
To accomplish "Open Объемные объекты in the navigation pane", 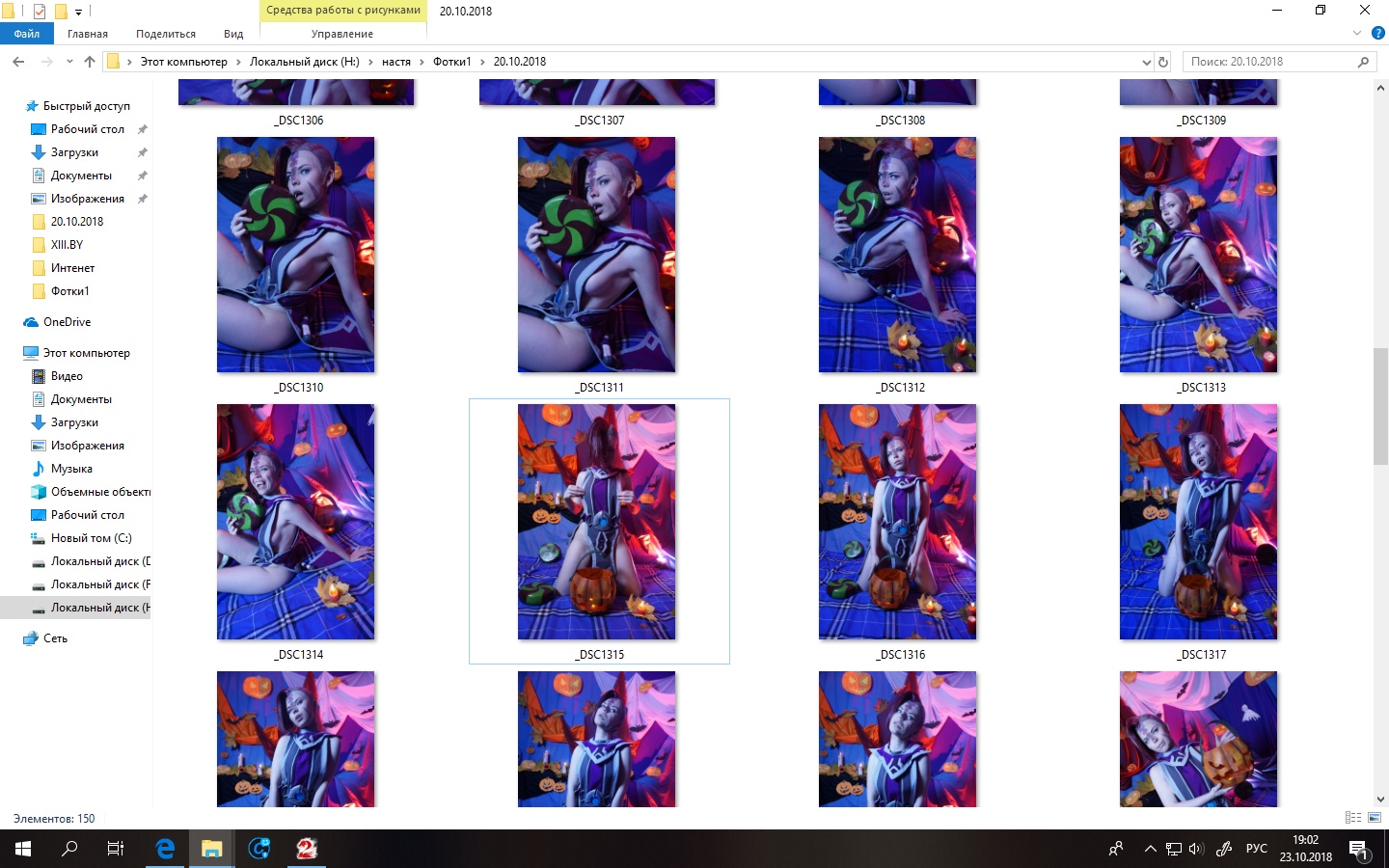I will (101, 492).
